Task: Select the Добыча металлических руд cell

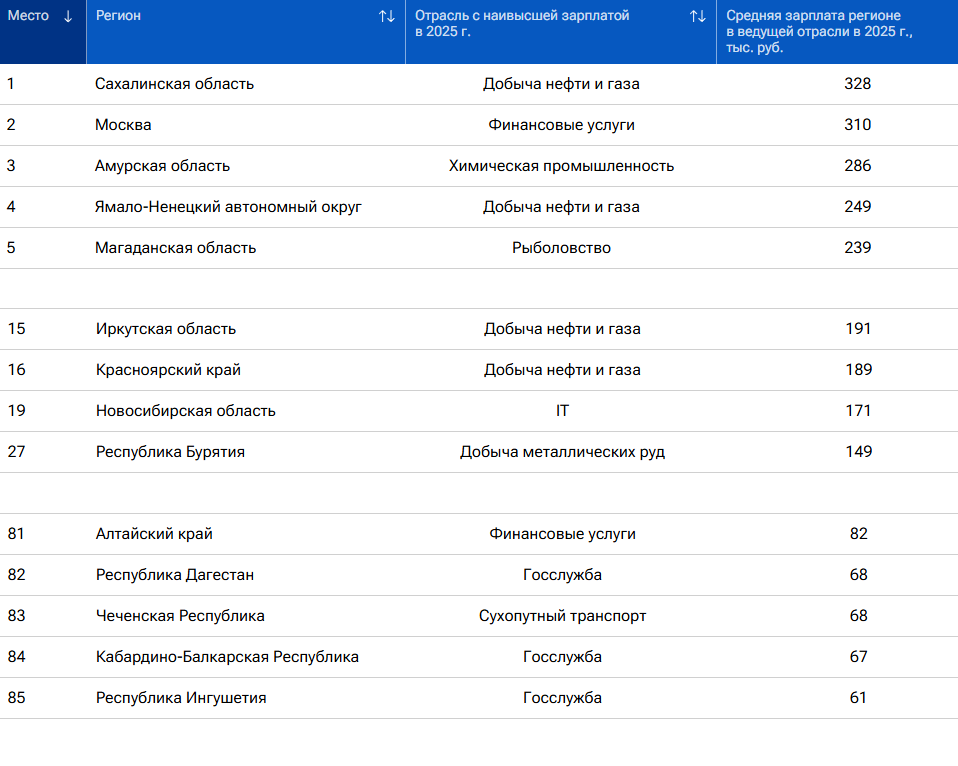Action: click(561, 452)
